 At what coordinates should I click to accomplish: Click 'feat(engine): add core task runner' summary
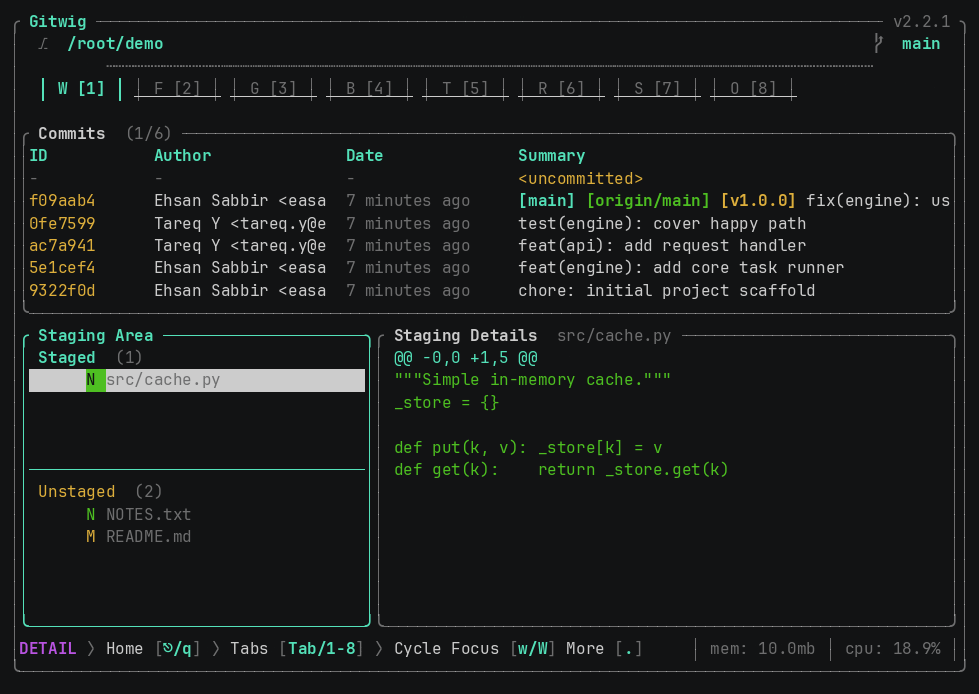tap(681, 268)
